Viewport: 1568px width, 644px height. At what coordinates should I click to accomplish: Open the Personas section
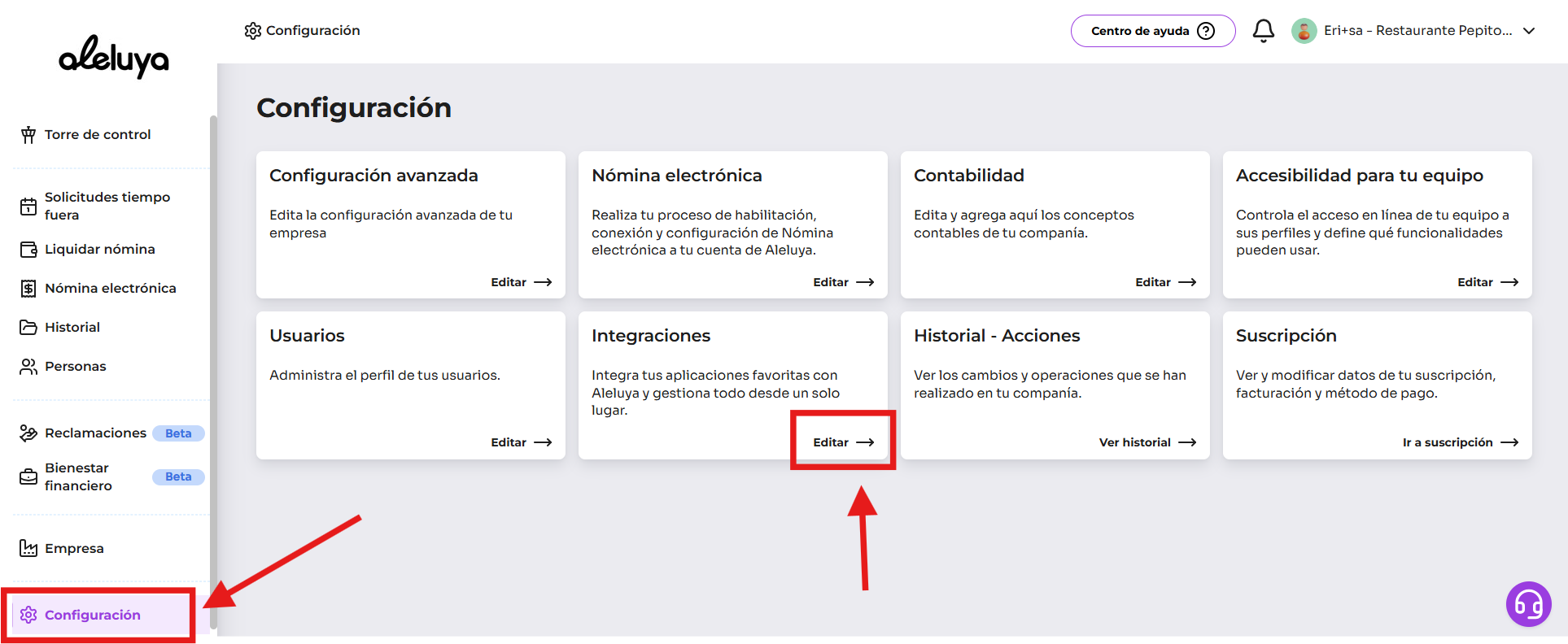coord(76,367)
